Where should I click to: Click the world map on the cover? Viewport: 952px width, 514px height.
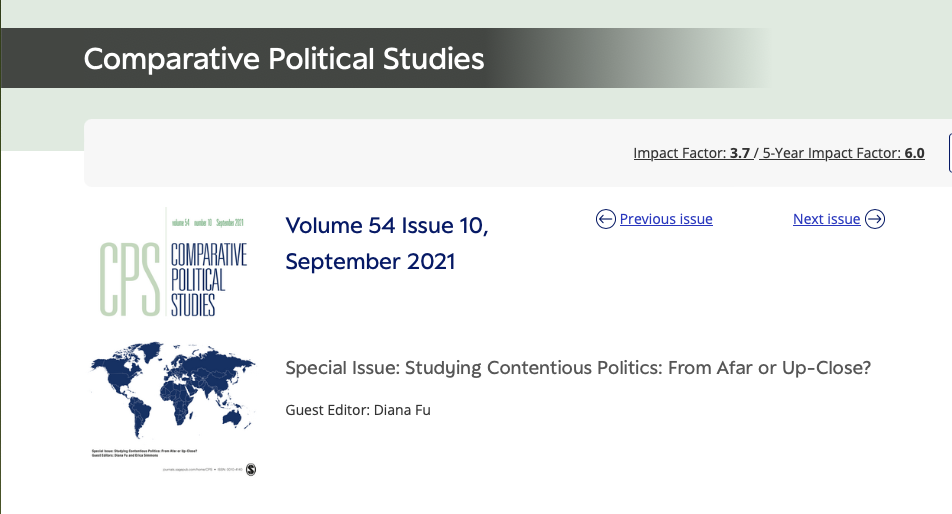click(173, 390)
